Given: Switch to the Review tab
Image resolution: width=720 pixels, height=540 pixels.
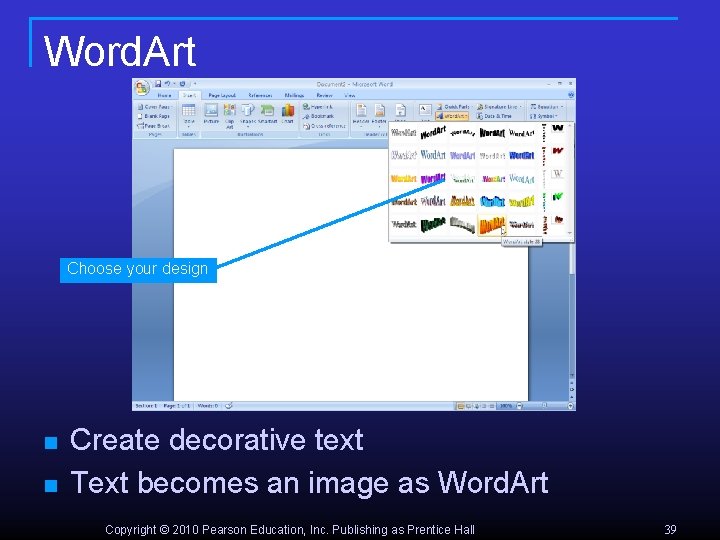Looking at the screenshot, I should click(x=324, y=96).
